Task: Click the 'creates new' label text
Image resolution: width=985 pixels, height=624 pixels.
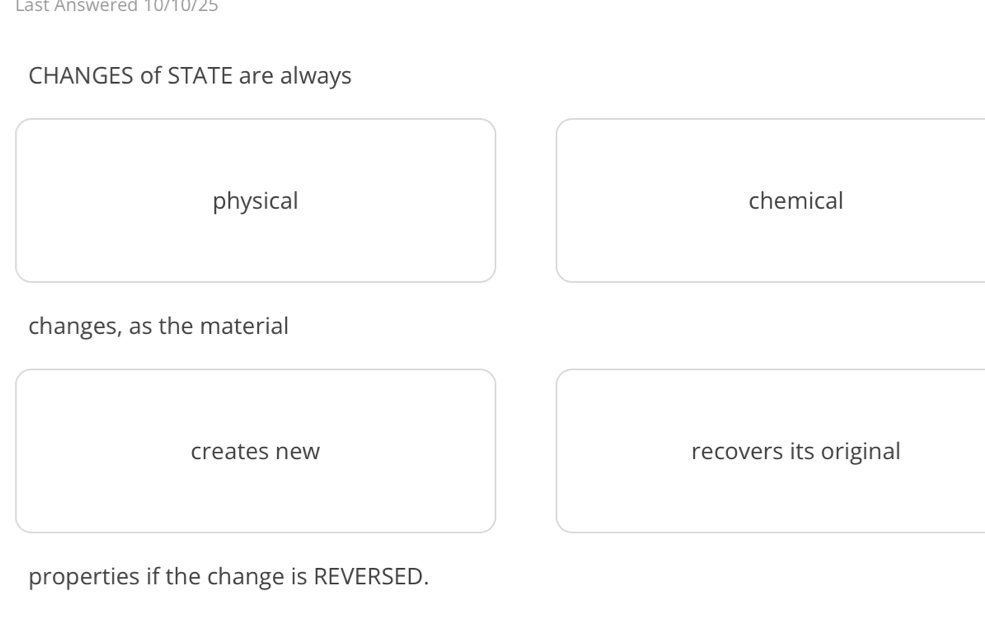Action: pos(255,451)
